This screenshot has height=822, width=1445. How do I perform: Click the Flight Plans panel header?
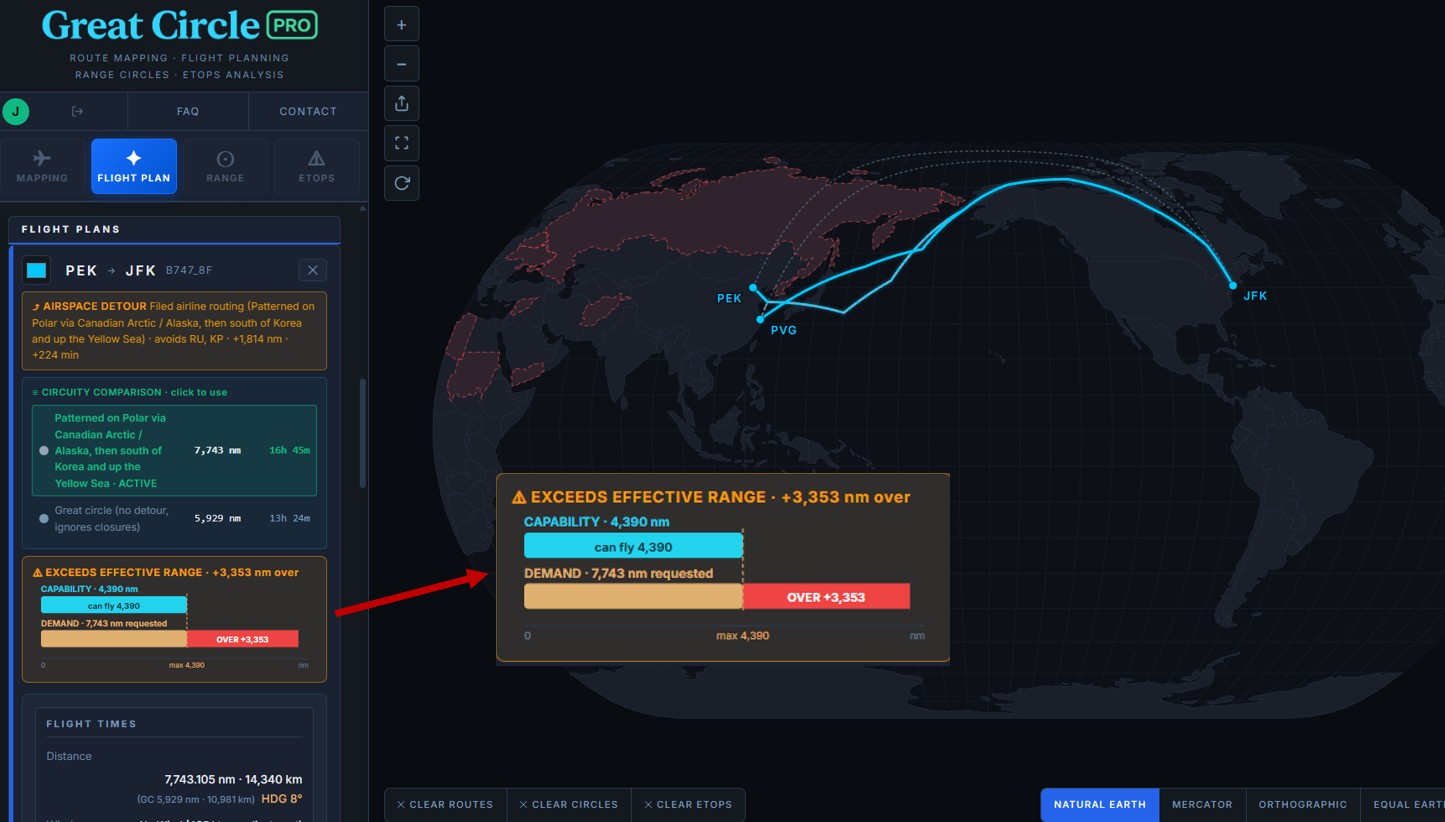(174, 229)
